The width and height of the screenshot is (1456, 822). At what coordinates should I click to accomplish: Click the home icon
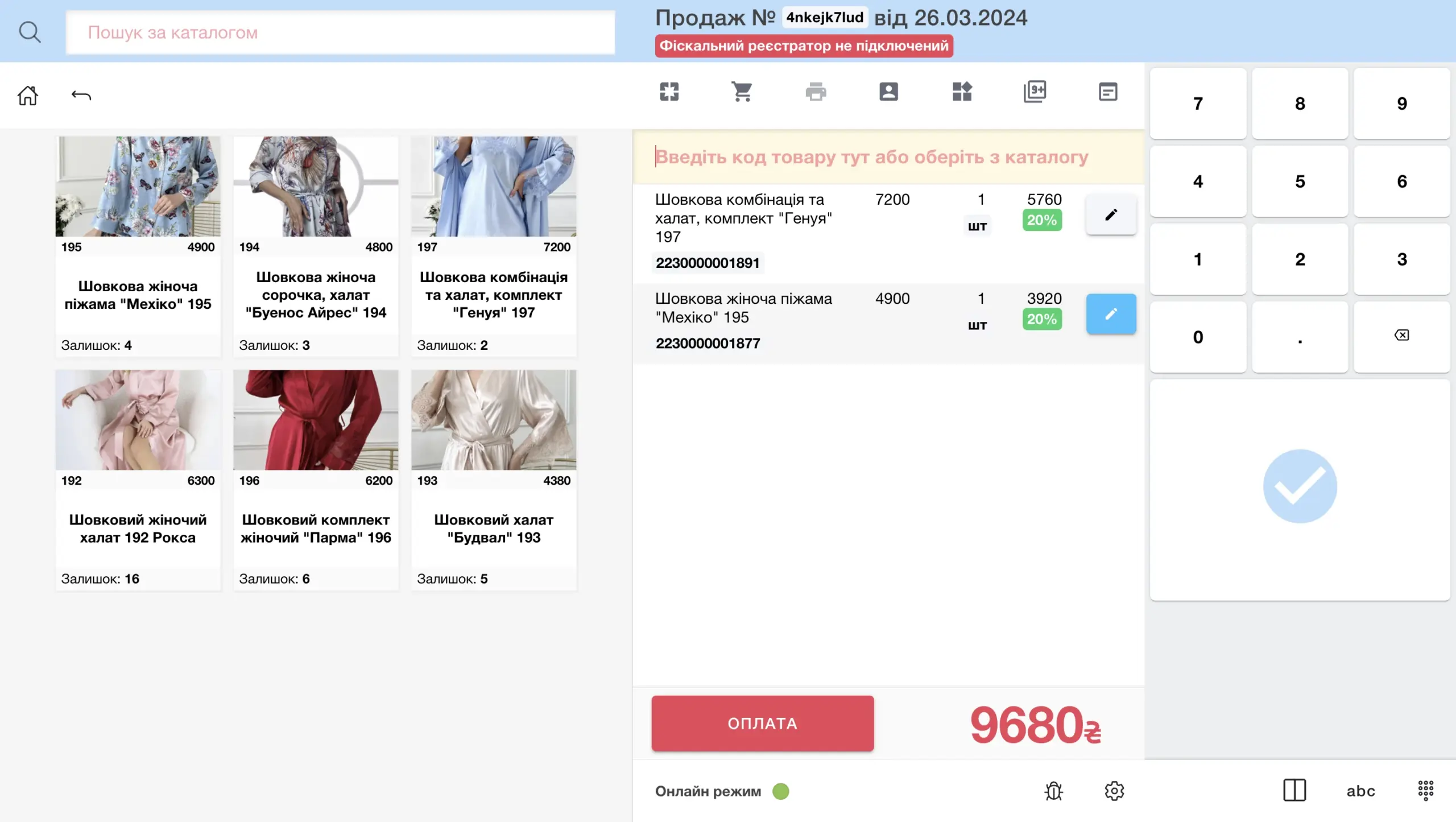tap(27, 95)
